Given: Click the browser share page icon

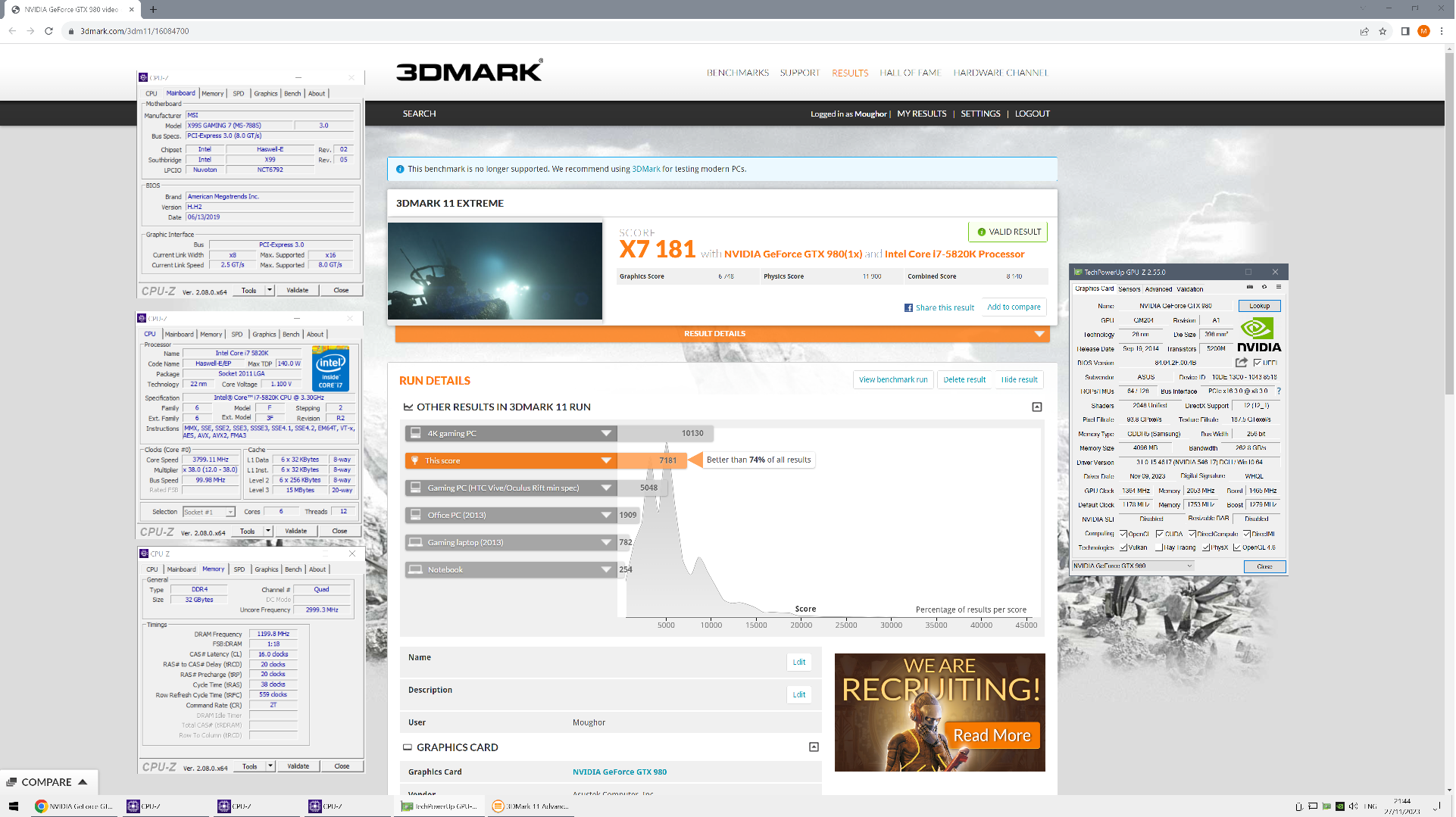Looking at the screenshot, I should pyautogui.click(x=1364, y=31).
